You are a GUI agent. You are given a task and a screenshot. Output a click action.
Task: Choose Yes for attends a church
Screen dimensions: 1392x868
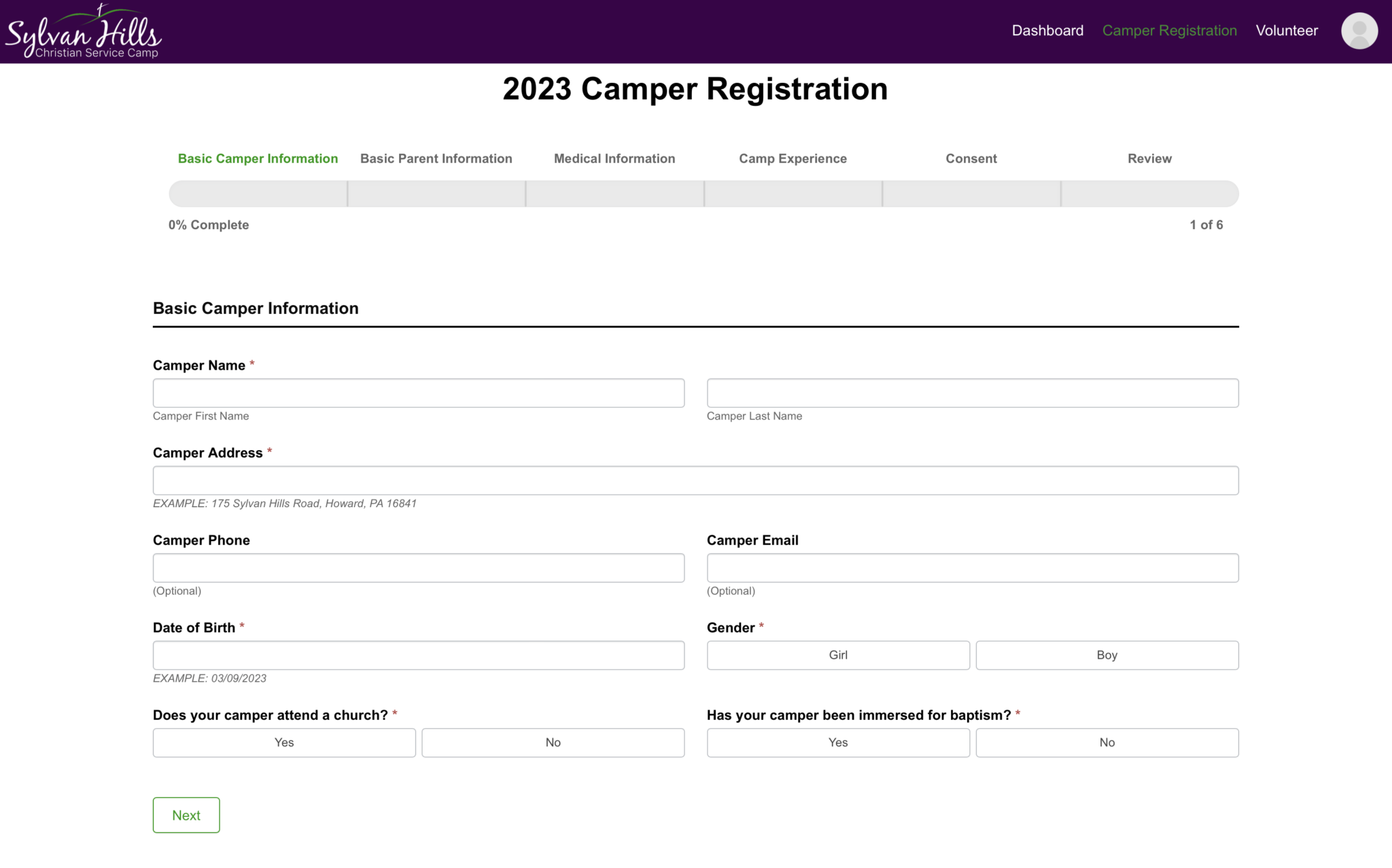click(283, 742)
